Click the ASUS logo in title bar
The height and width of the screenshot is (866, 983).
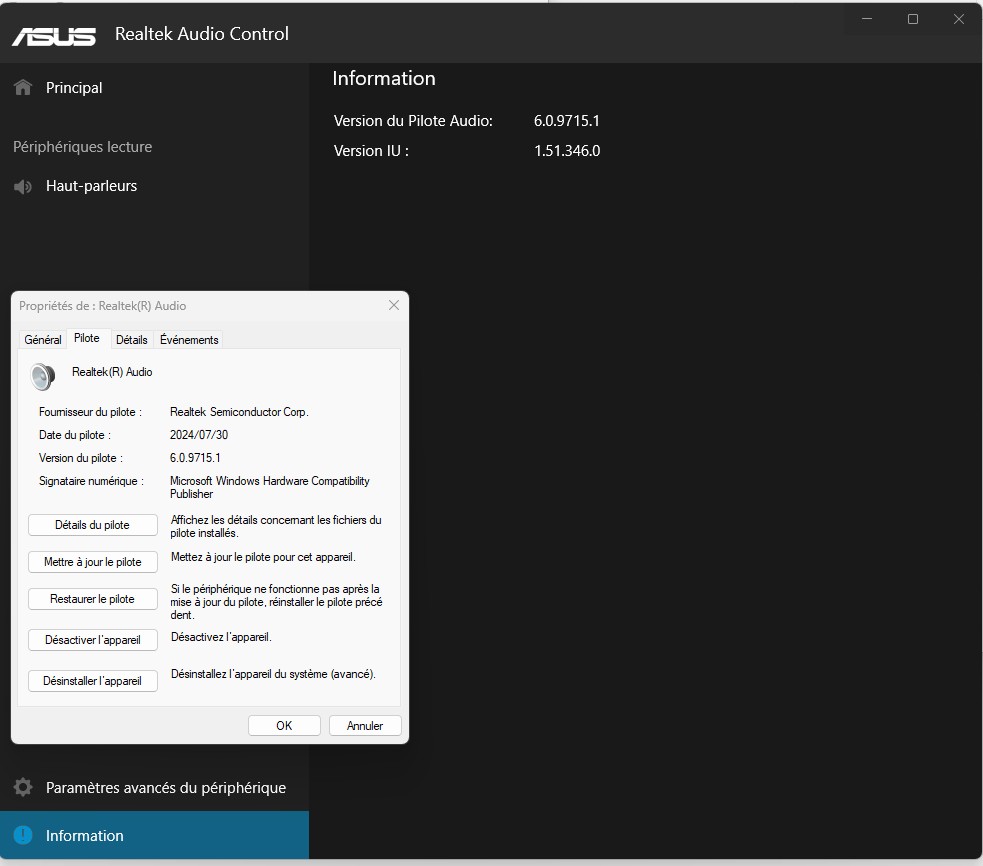pyautogui.click(x=54, y=35)
